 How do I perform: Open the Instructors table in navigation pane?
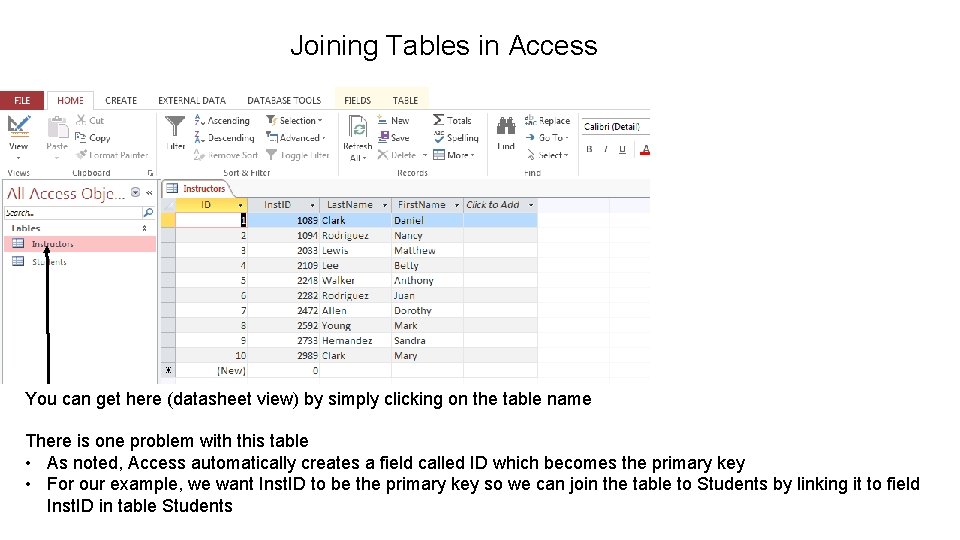[80, 244]
